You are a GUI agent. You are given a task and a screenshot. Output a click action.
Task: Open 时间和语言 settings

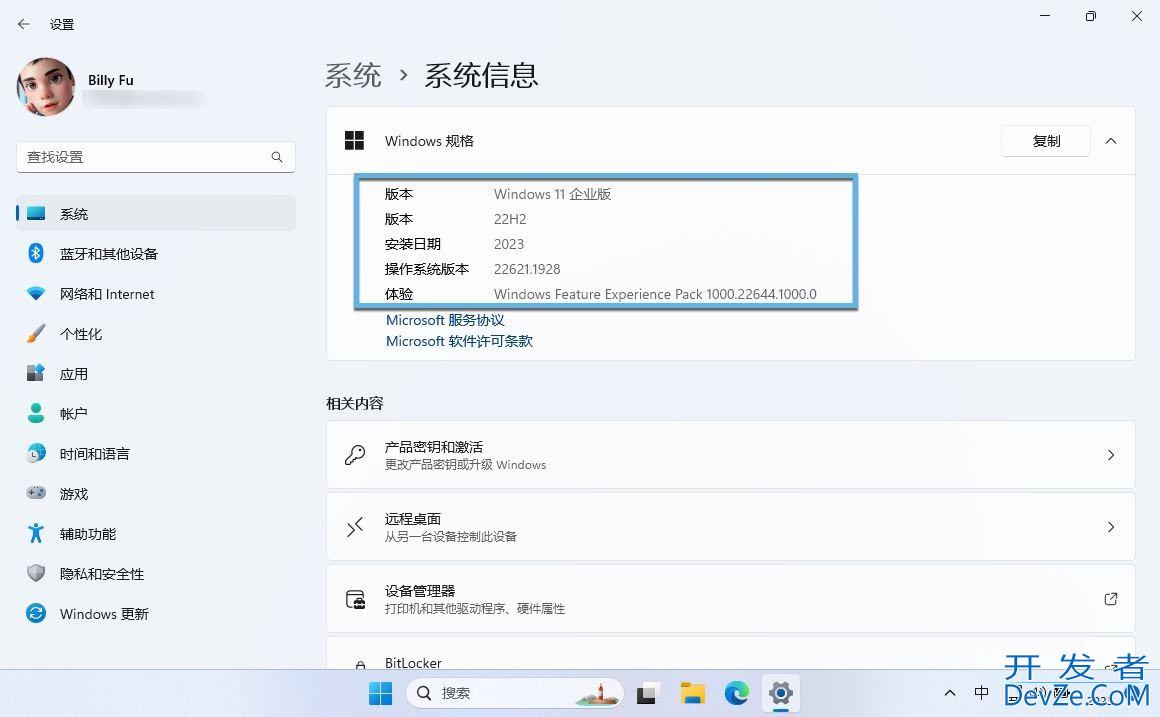coord(155,454)
